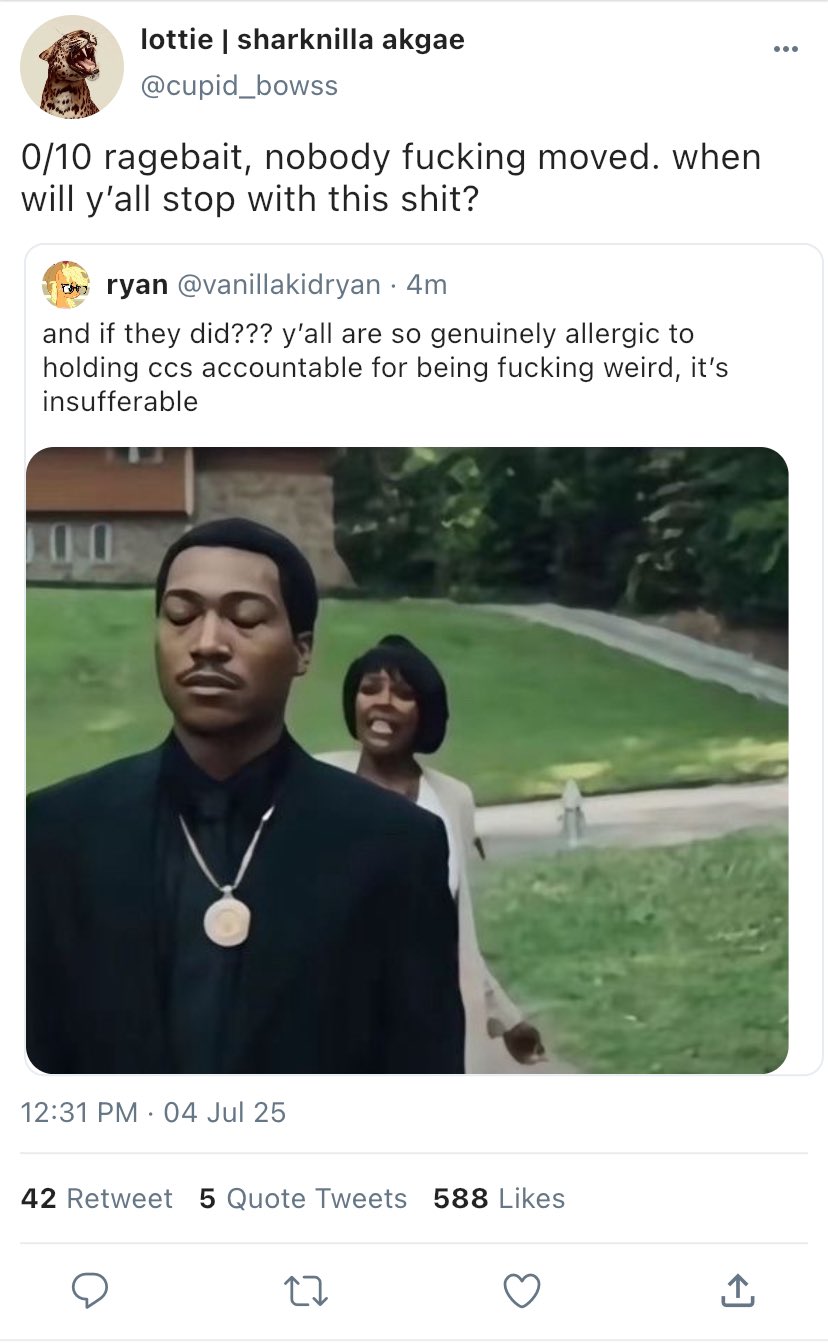Image resolution: width=828 pixels, height=1343 pixels.
Task: Open the @cupid_bowss handle
Action: (239, 86)
